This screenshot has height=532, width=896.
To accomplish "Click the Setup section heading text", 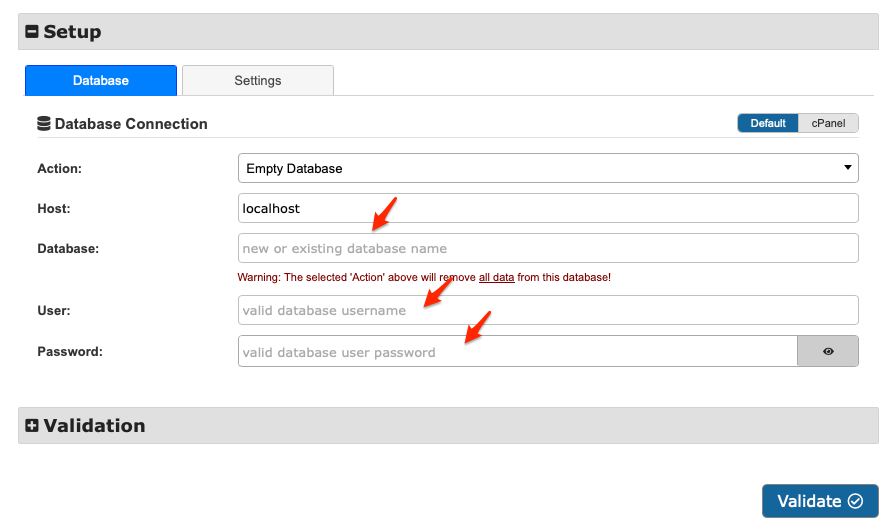I will click(x=72, y=32).
